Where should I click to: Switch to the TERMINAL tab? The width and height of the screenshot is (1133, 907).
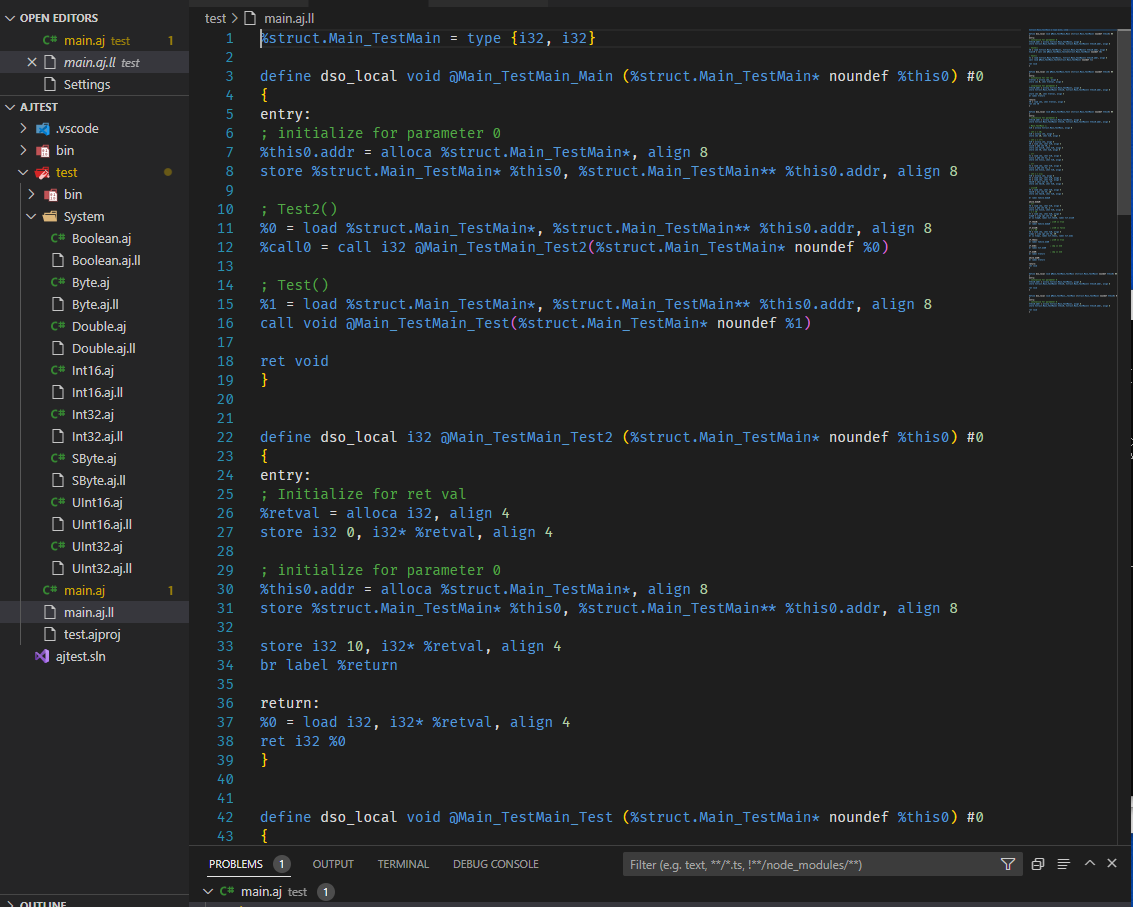click(x=403, y=864)
